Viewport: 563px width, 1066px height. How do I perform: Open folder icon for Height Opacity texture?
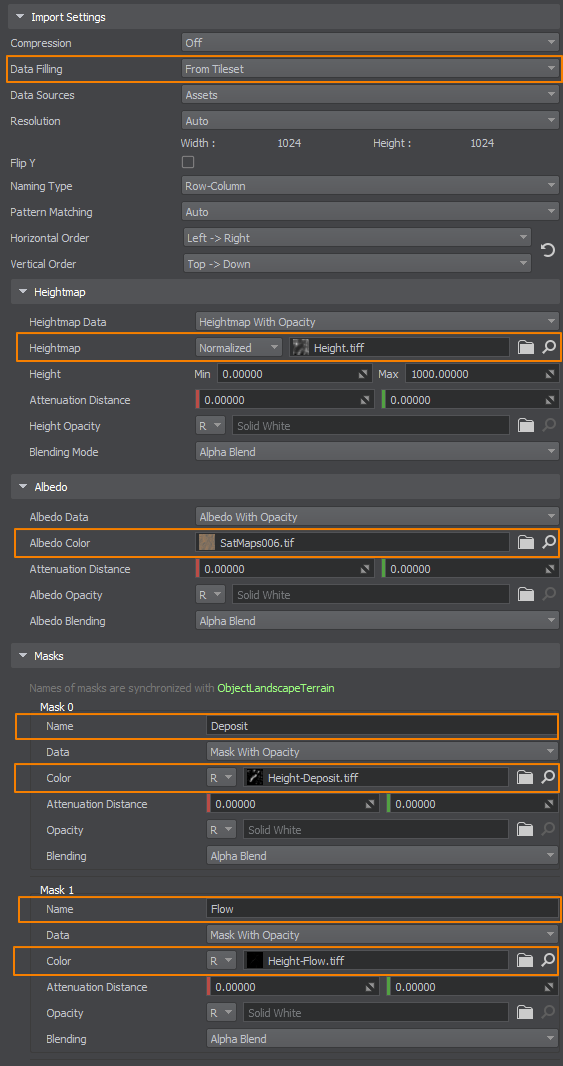[526, 426]
